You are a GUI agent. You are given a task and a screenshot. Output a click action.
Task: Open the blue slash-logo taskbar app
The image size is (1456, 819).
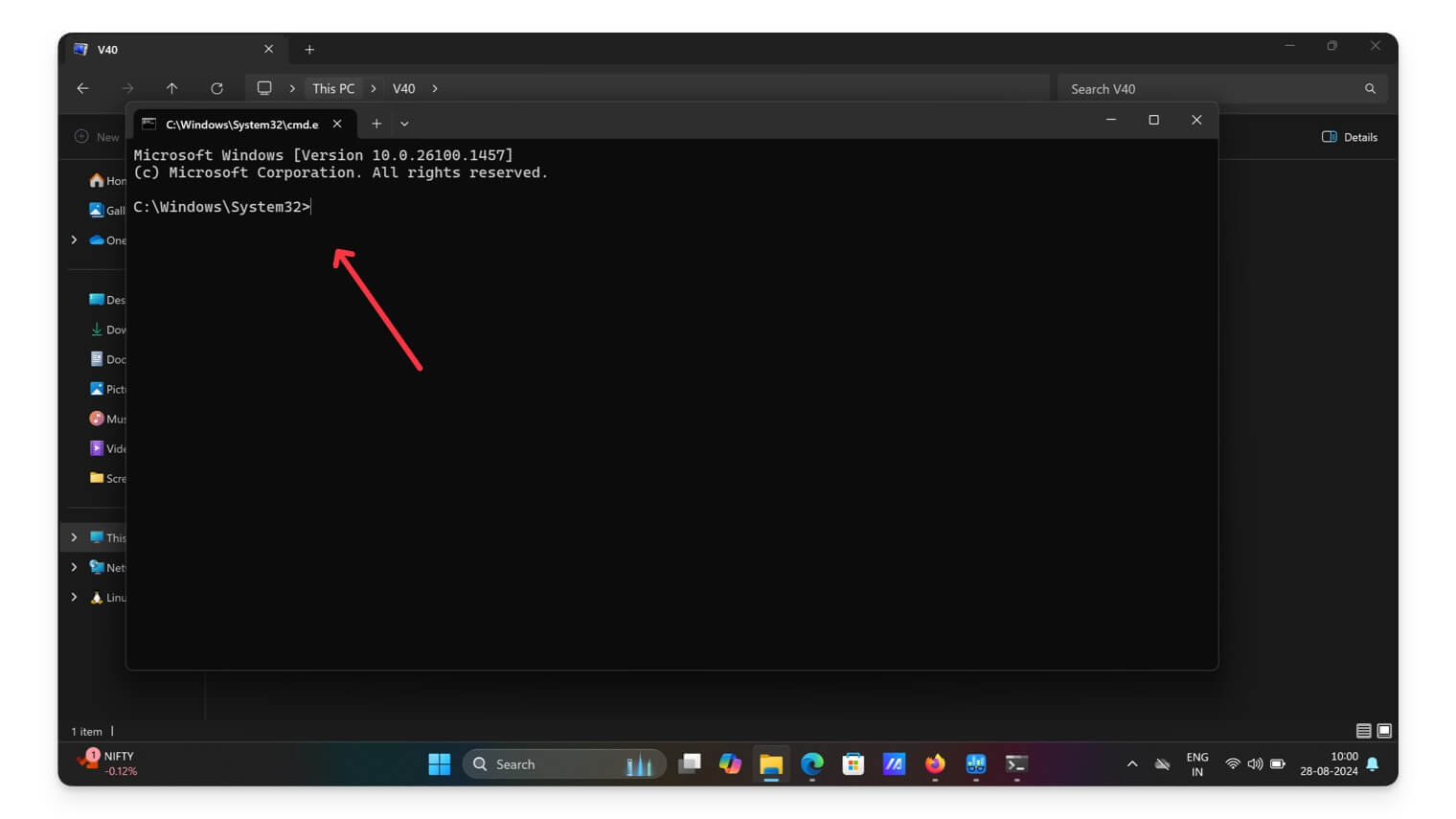coord(894,763)
